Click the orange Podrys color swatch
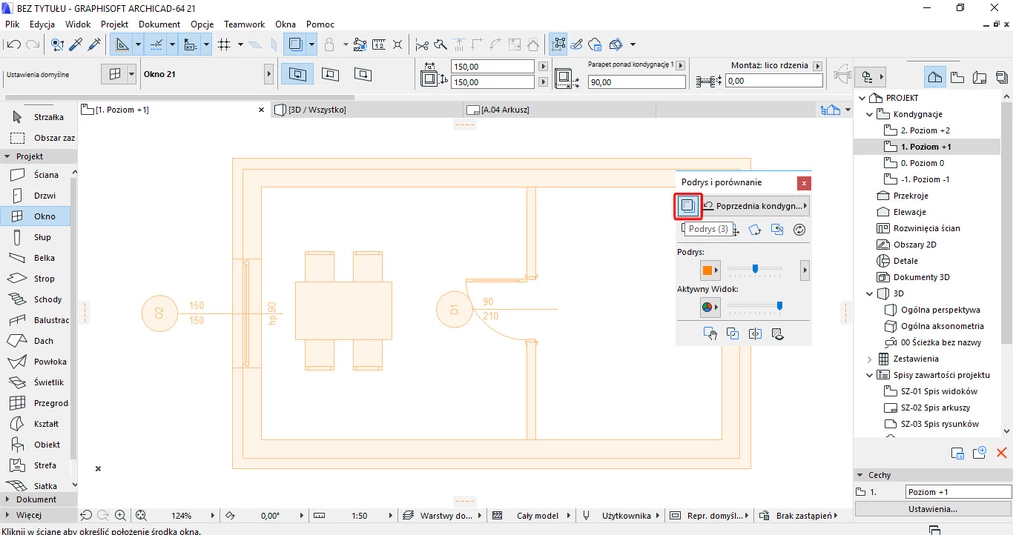This screenshot has height=535, width=1013. tap(707, 270)
